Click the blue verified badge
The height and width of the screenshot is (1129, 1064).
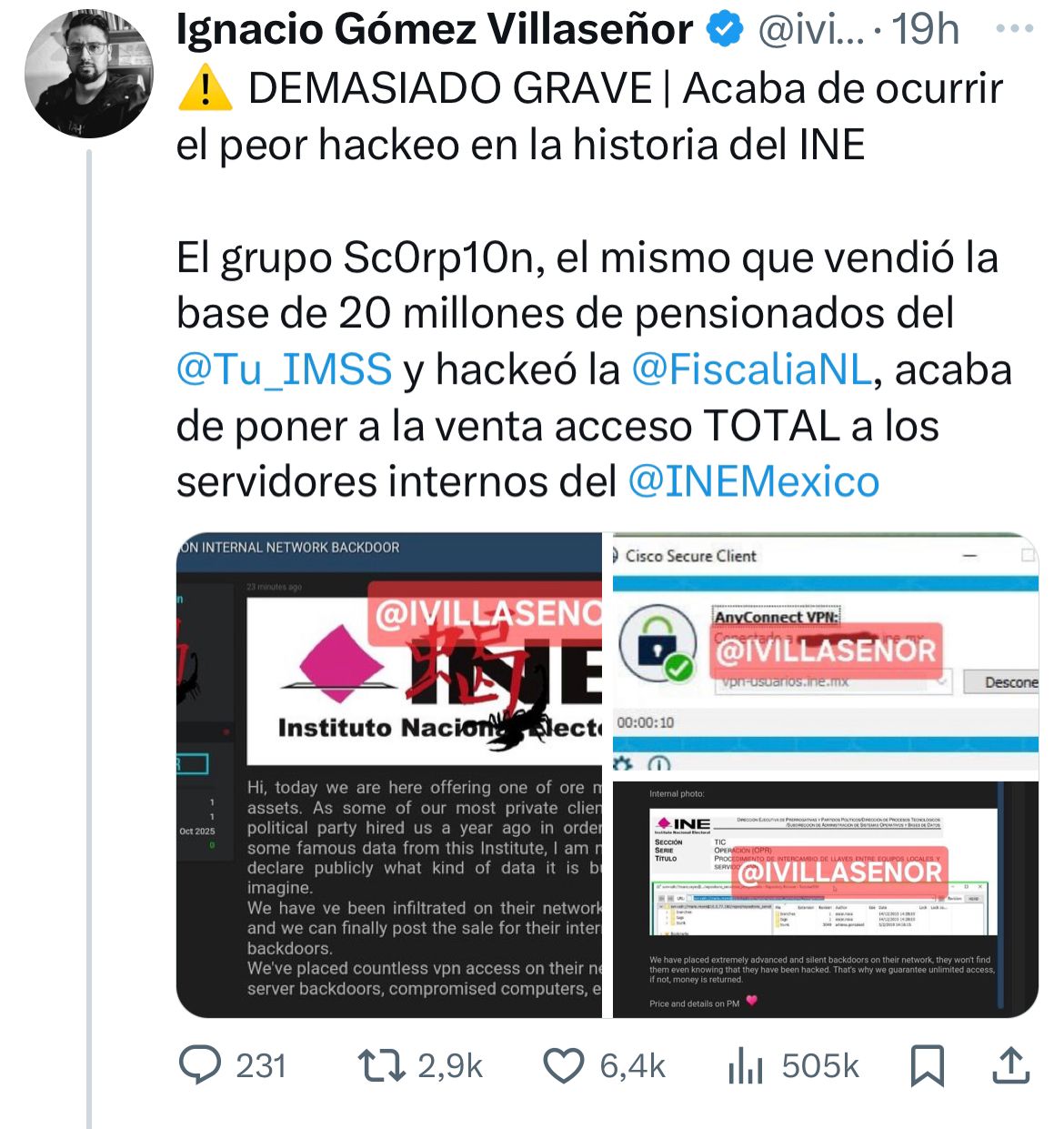click(x=725, y=30)
